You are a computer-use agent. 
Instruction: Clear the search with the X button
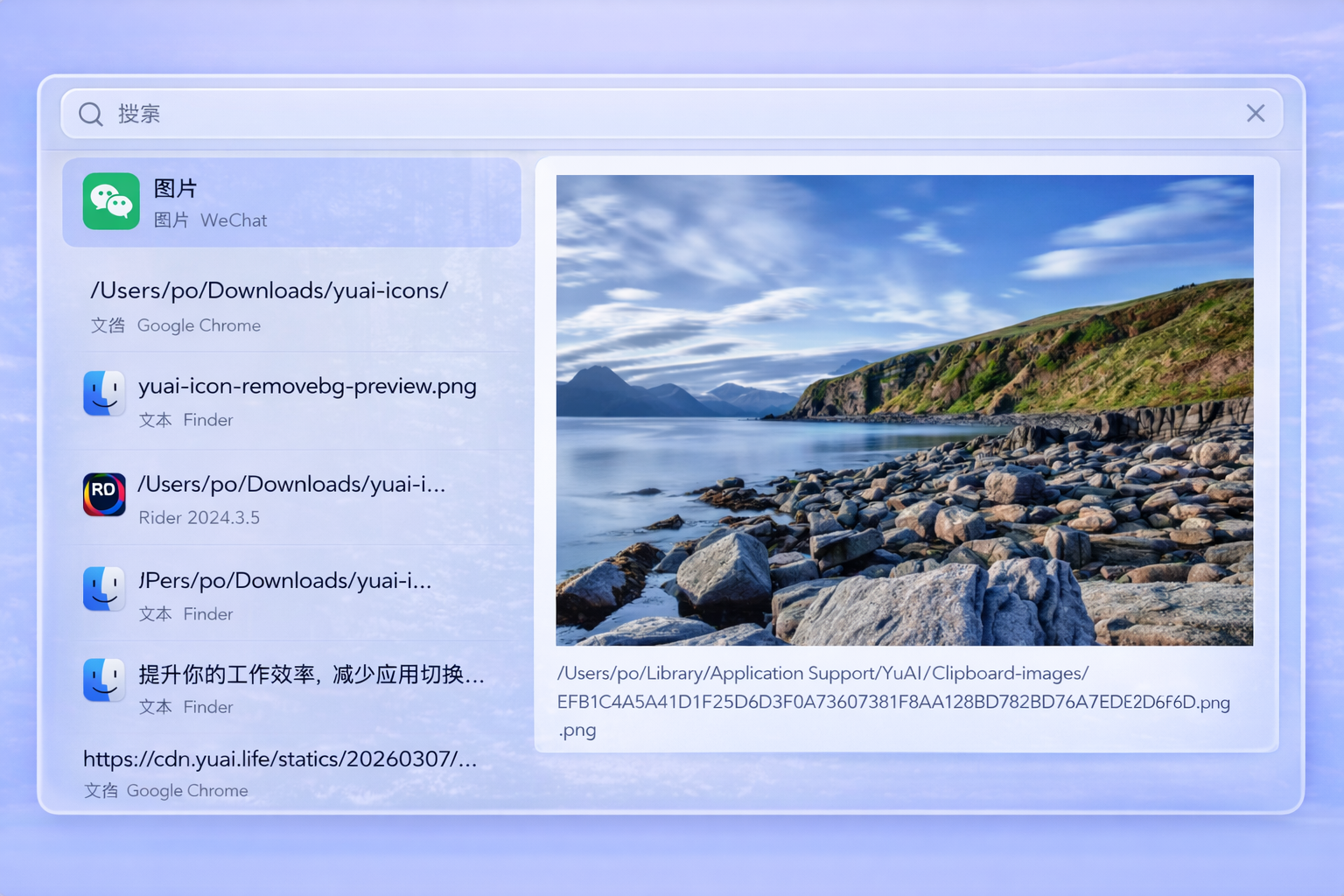[1256, 113]
